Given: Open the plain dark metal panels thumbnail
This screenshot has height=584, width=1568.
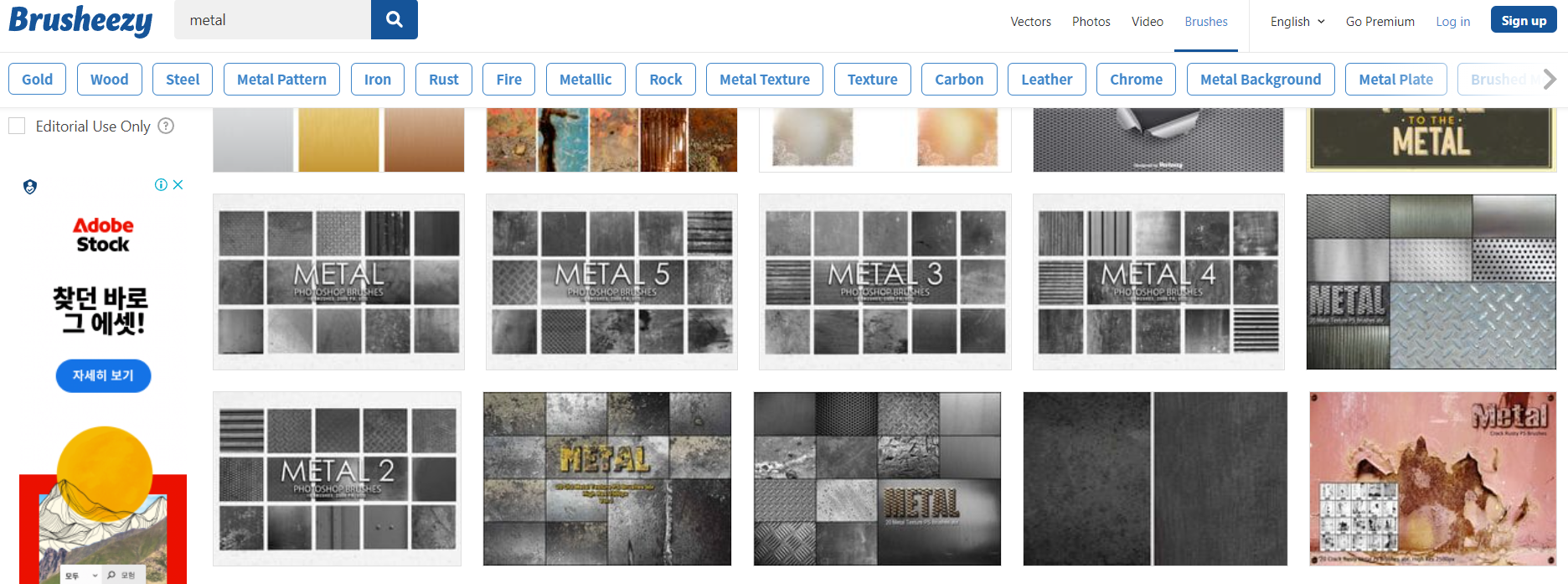Looking at the screenshot, I should (1155, 478).
